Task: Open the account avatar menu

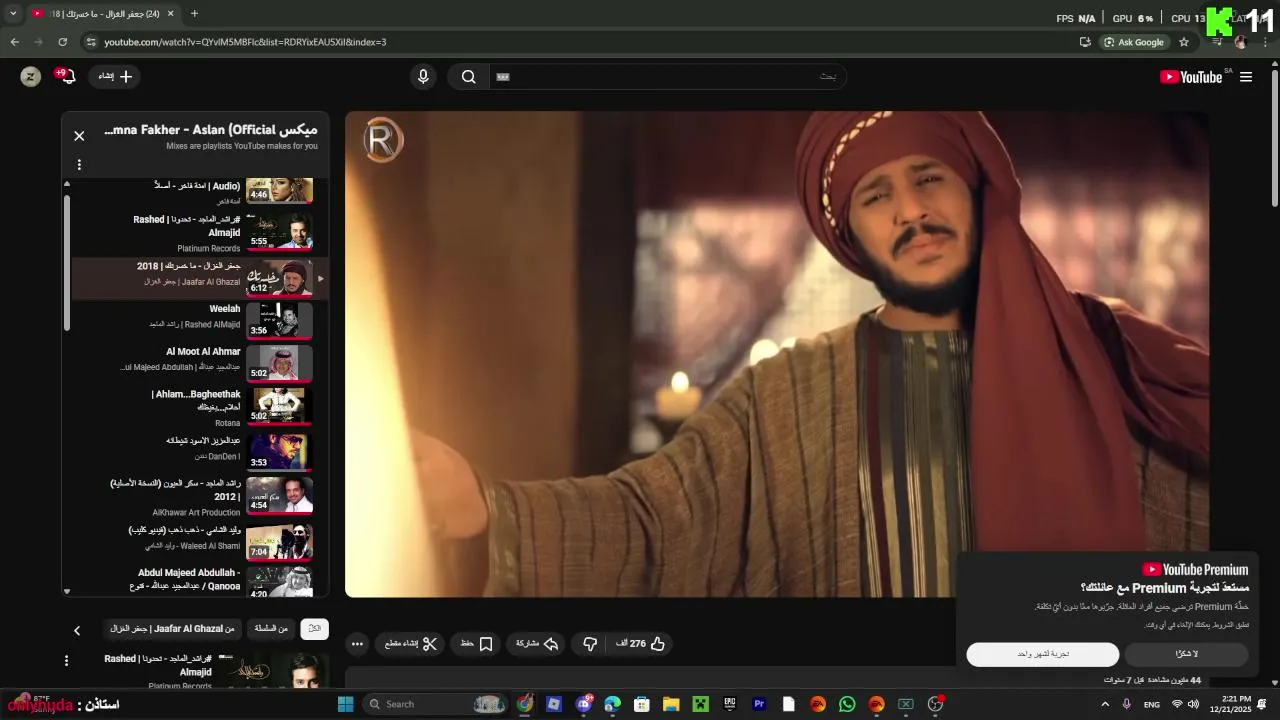Action: (x=31, y=77)
